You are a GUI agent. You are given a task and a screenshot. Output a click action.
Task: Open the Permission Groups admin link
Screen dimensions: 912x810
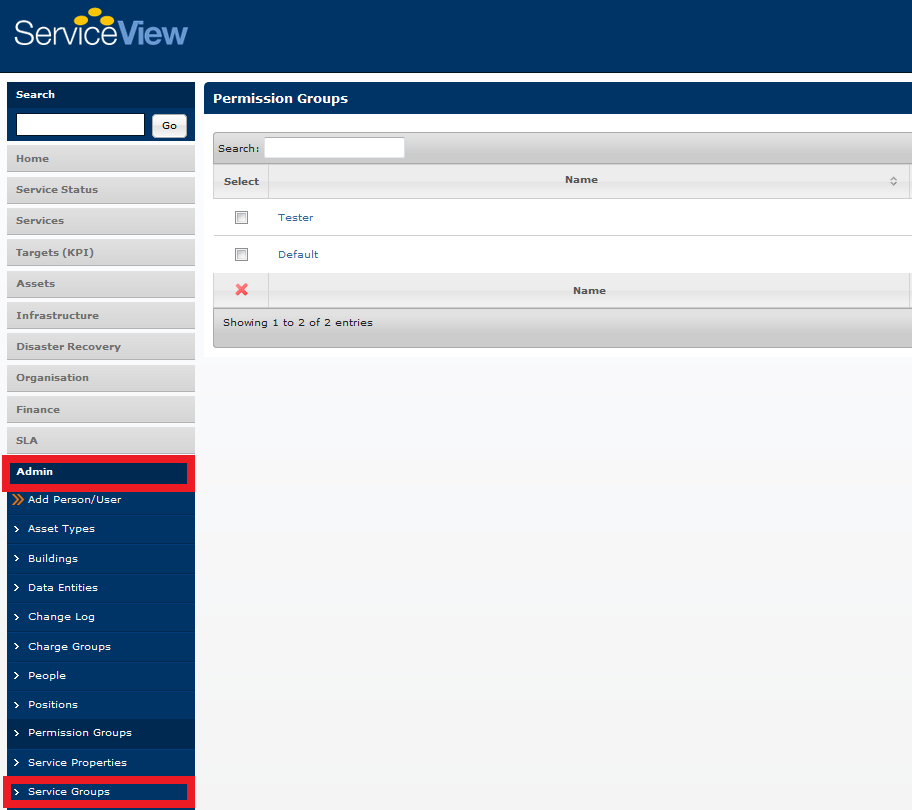[x=80, y=733]
